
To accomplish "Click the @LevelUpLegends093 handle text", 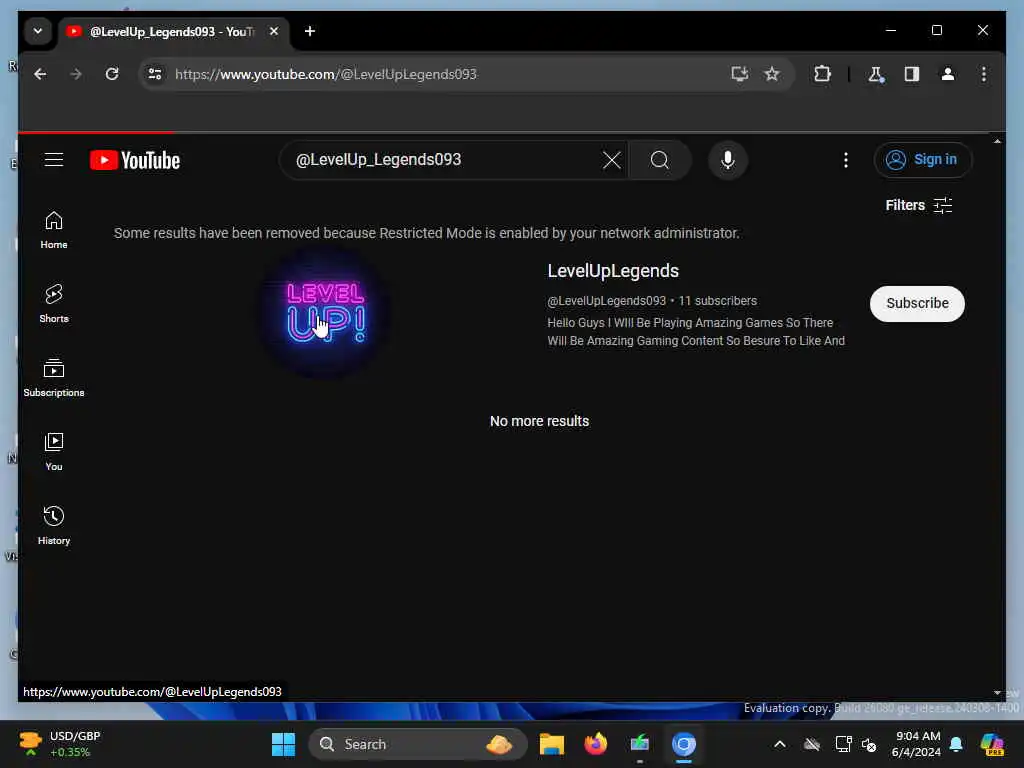I will (606, 301).
